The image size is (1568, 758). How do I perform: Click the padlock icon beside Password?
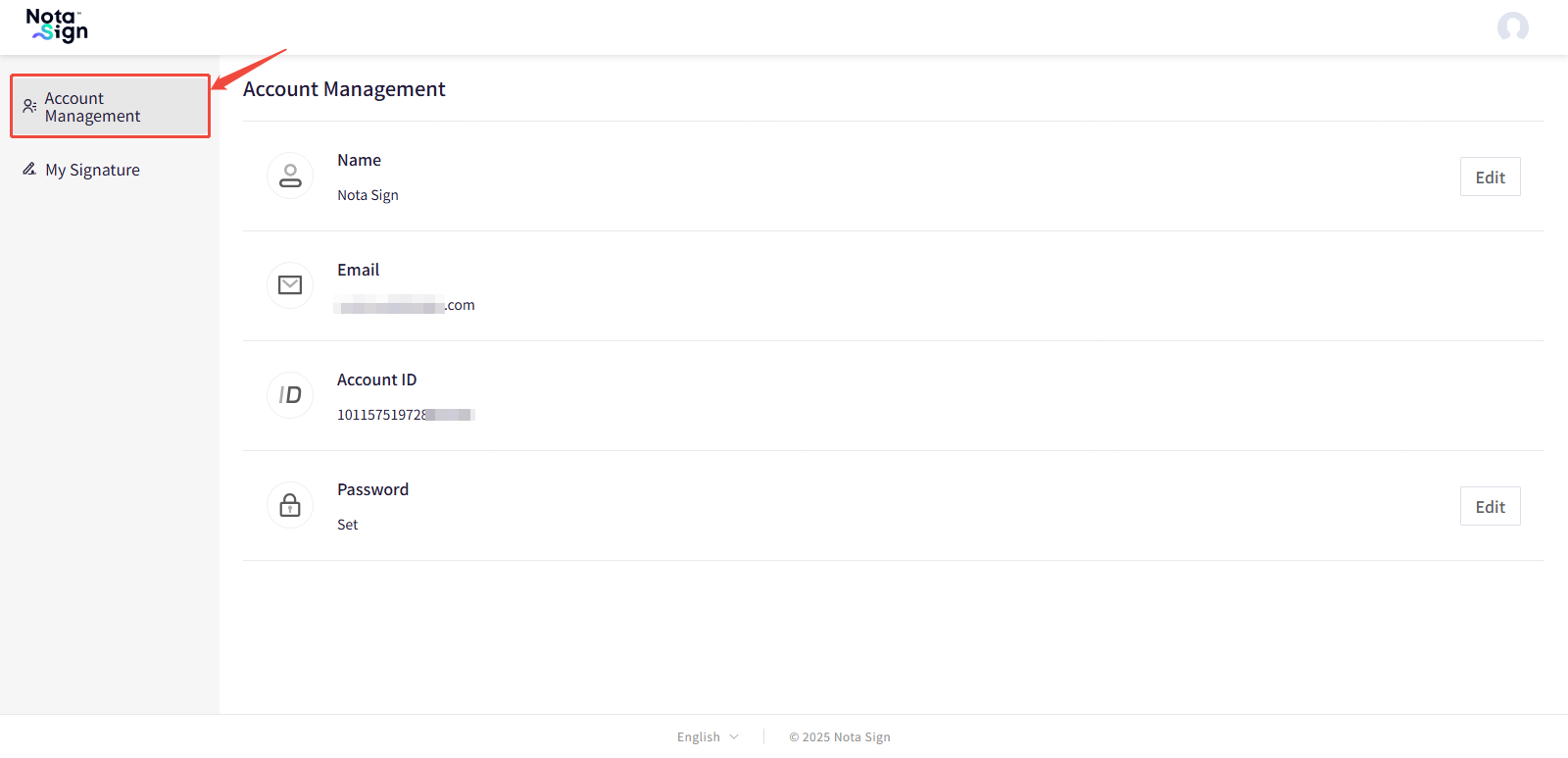pyautogui.click(x=290, y=505)
